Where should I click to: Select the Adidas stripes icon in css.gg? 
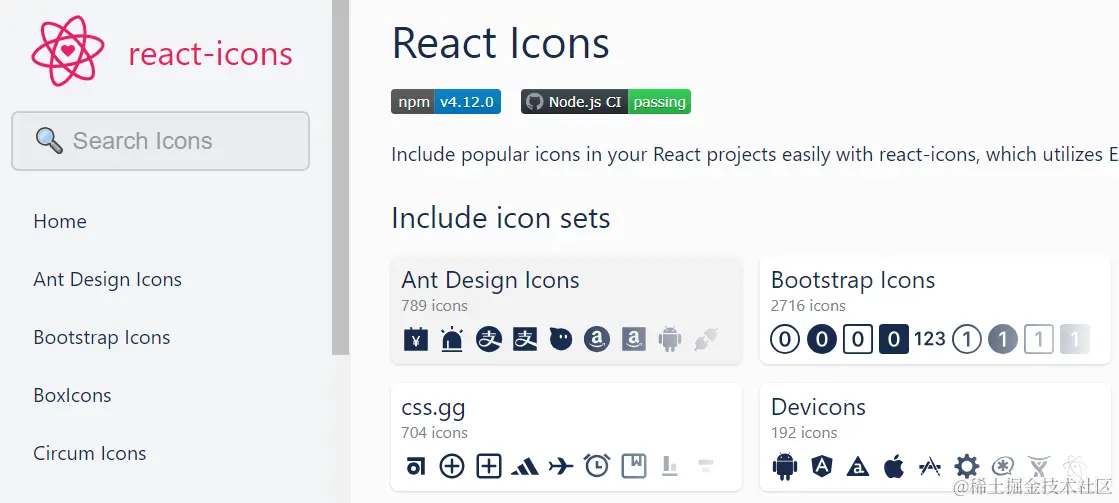click(525, 467)
